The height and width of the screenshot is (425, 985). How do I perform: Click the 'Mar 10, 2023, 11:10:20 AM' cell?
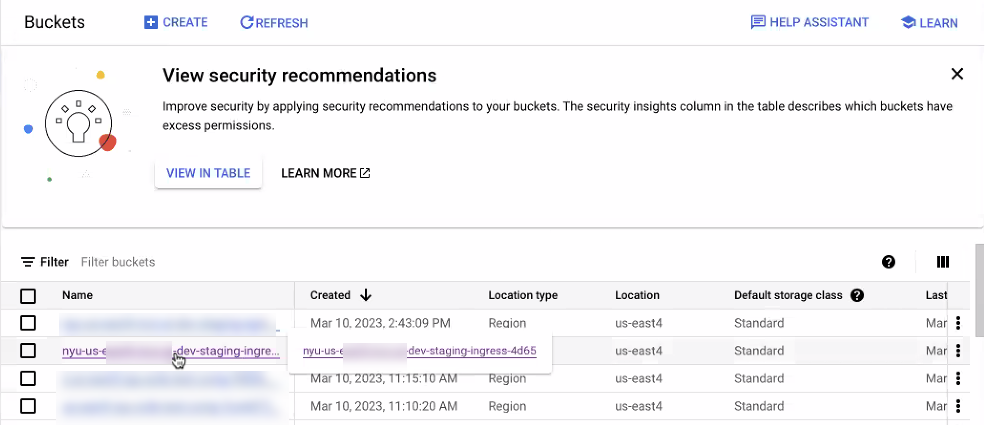pos(384,406)
